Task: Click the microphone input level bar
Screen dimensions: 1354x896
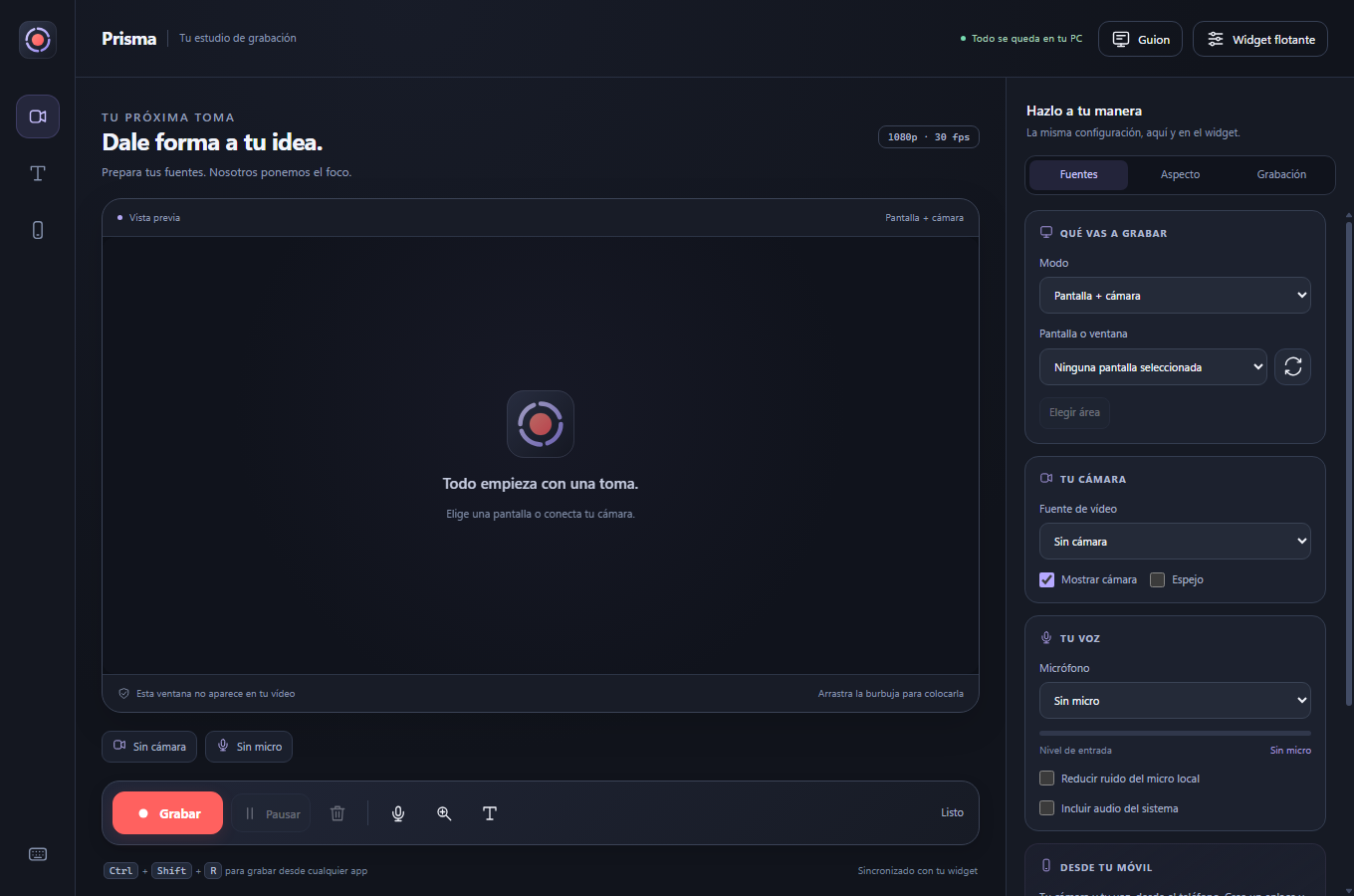Action: (x=1175, y=734)
